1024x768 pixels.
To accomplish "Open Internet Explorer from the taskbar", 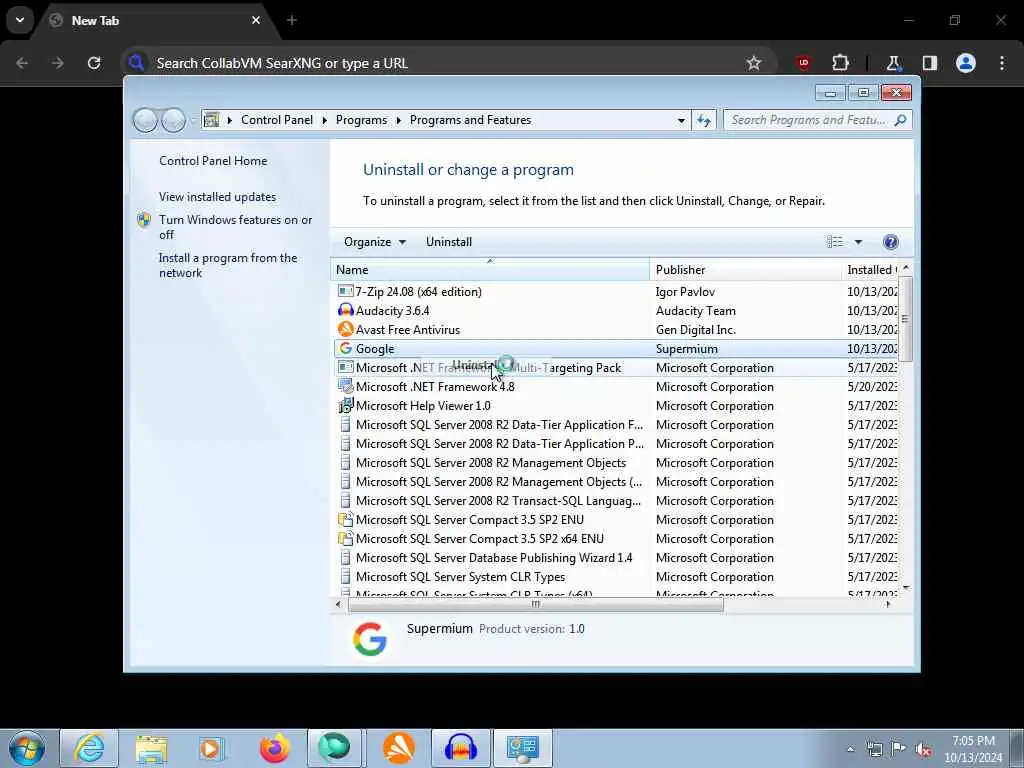I will pos(89,748).
